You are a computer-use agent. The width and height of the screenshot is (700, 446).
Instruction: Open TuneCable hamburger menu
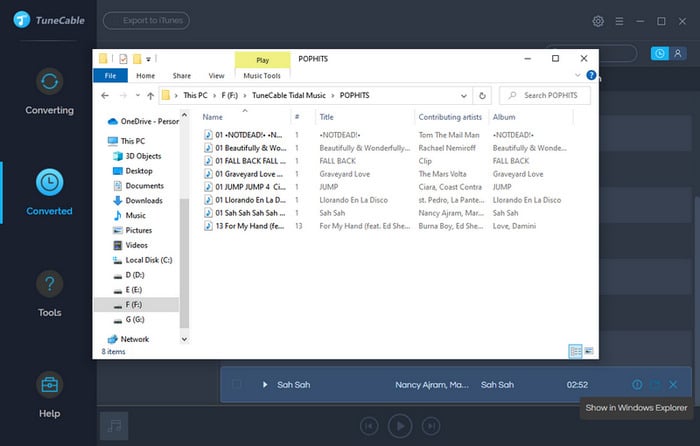pos(619,21)
